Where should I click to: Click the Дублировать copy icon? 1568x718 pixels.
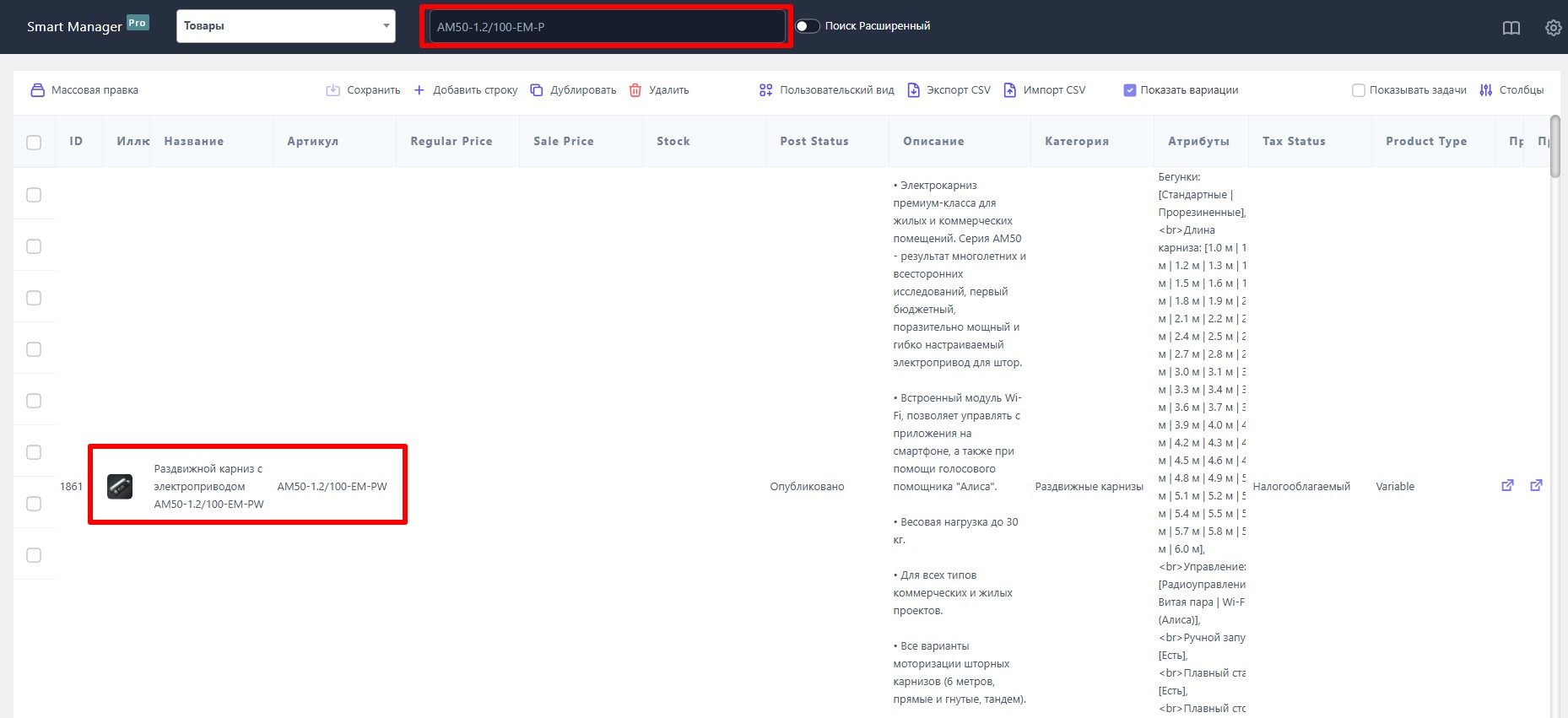(536, 90)
